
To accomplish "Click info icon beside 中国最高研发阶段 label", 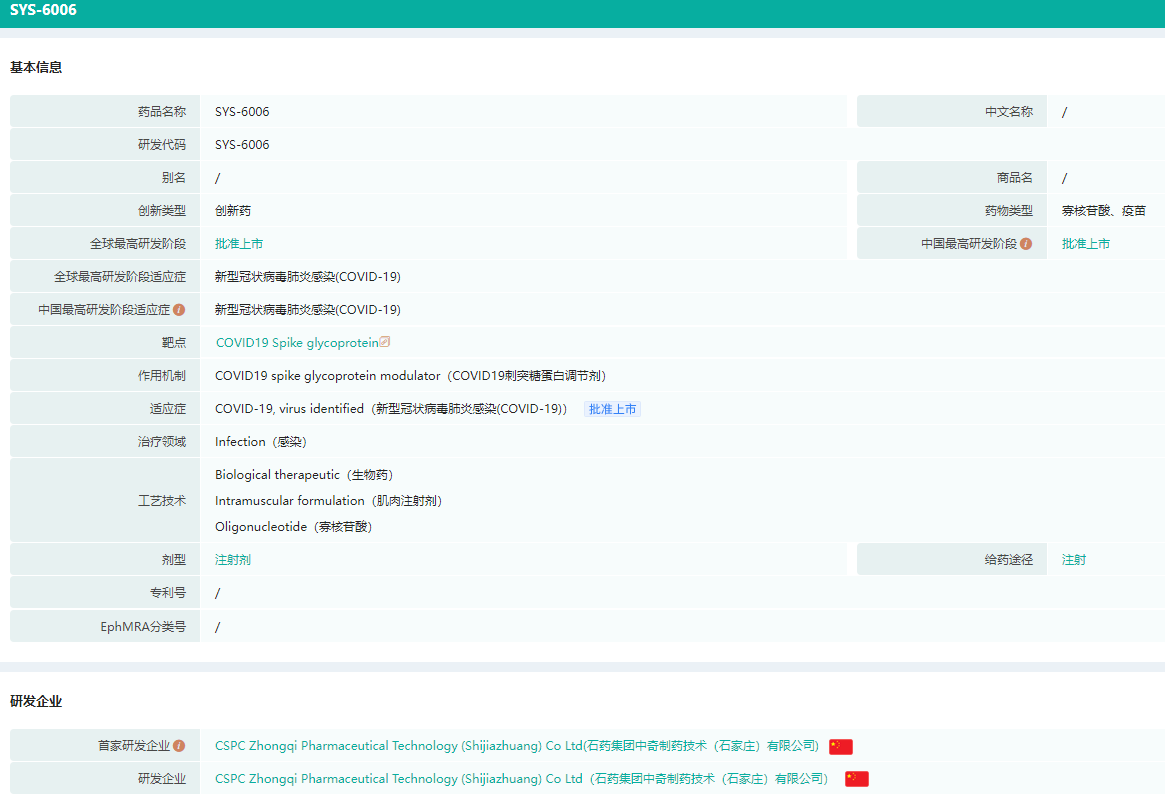I will [1026, 244].
